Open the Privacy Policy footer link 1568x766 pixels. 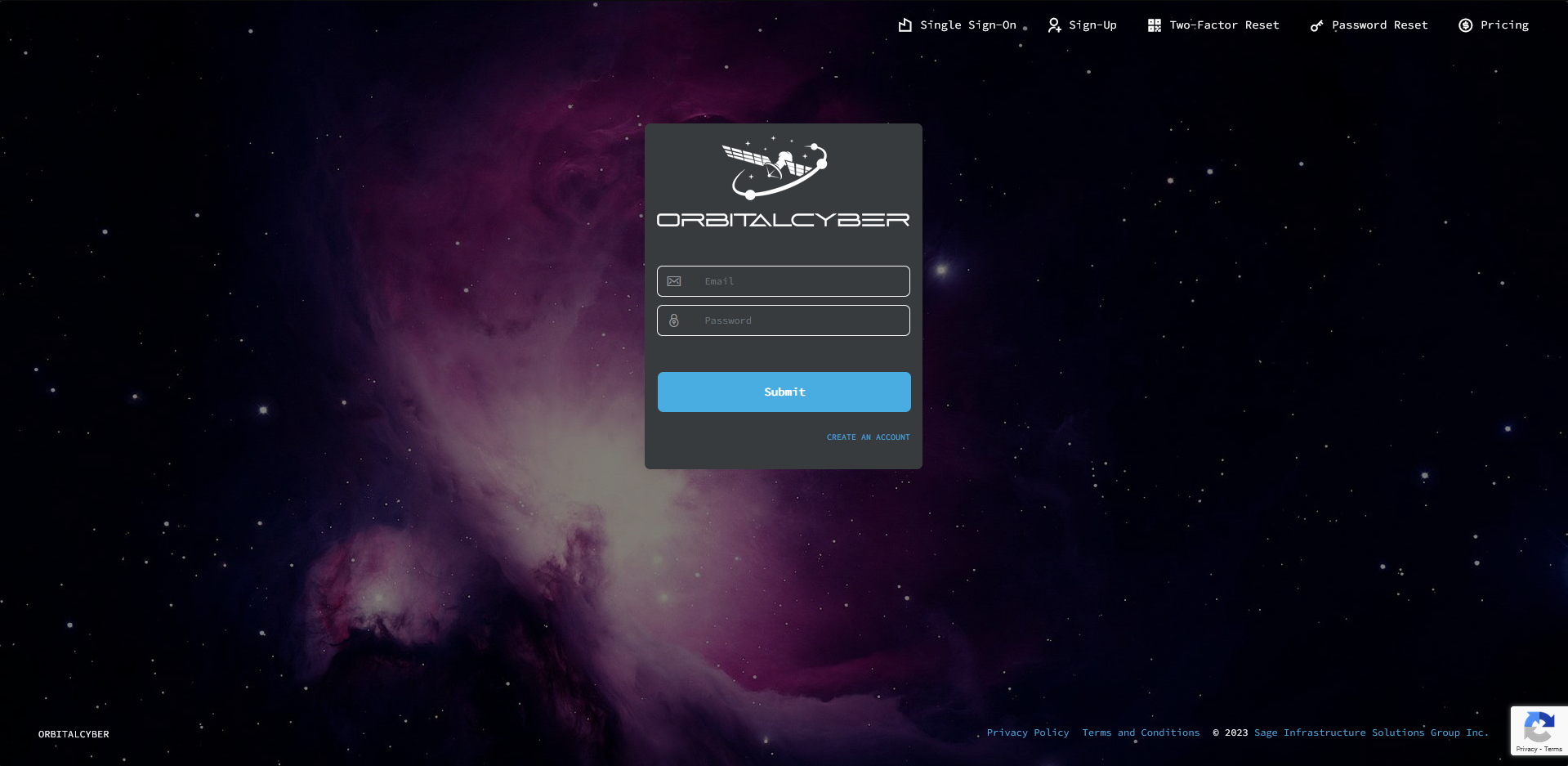(x=1028, y=732)
